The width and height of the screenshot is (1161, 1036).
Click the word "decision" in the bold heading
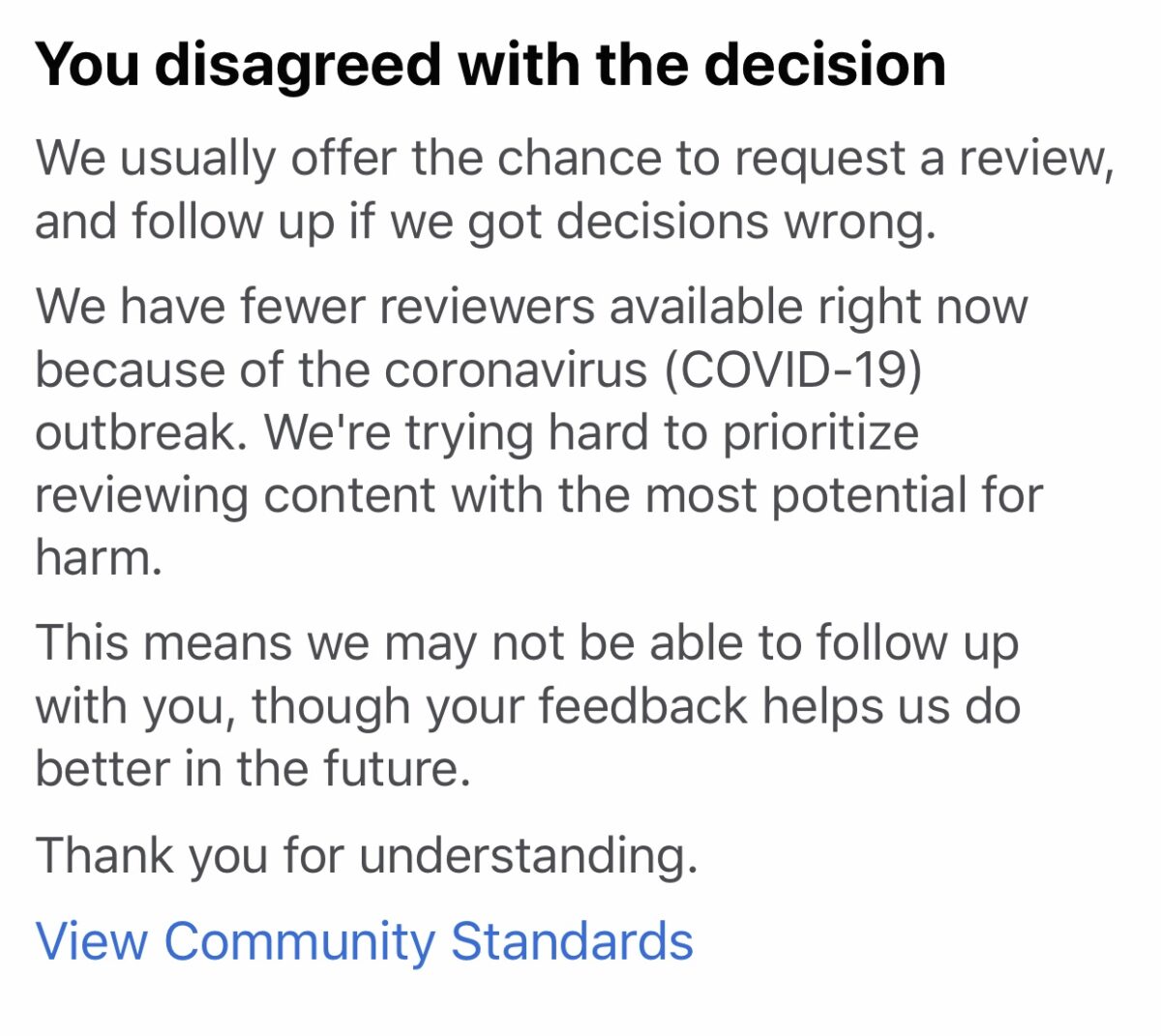coord(824,66)
